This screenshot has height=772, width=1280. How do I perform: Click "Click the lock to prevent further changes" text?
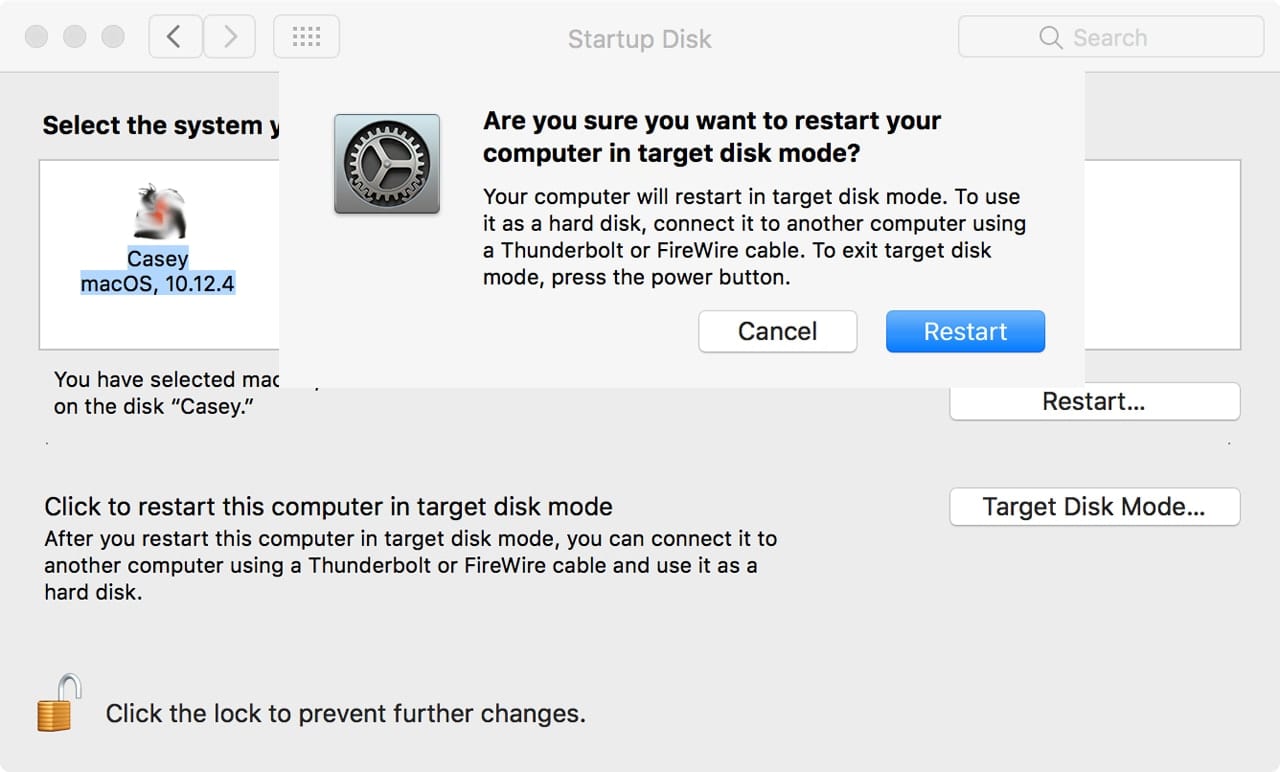(345, 714)
